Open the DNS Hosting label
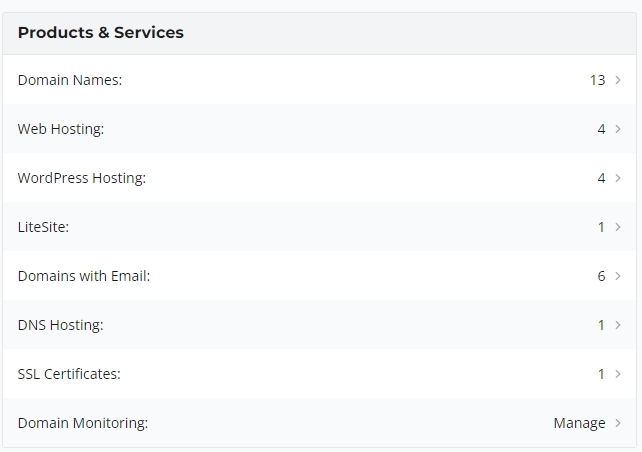This screenshot has height=452, width=642. [x=61, y=325]
